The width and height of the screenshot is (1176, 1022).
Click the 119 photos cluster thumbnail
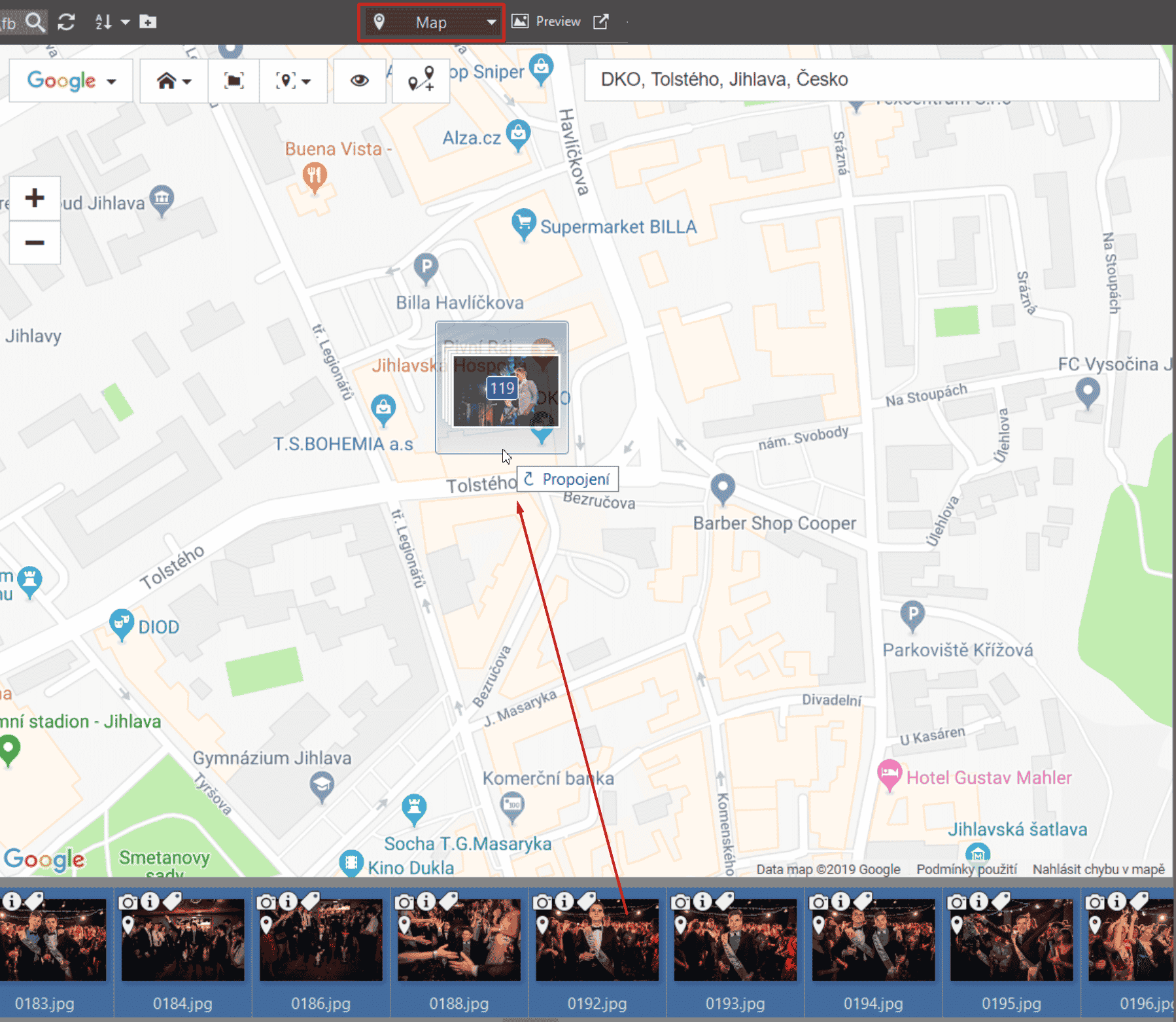(502, 388)
